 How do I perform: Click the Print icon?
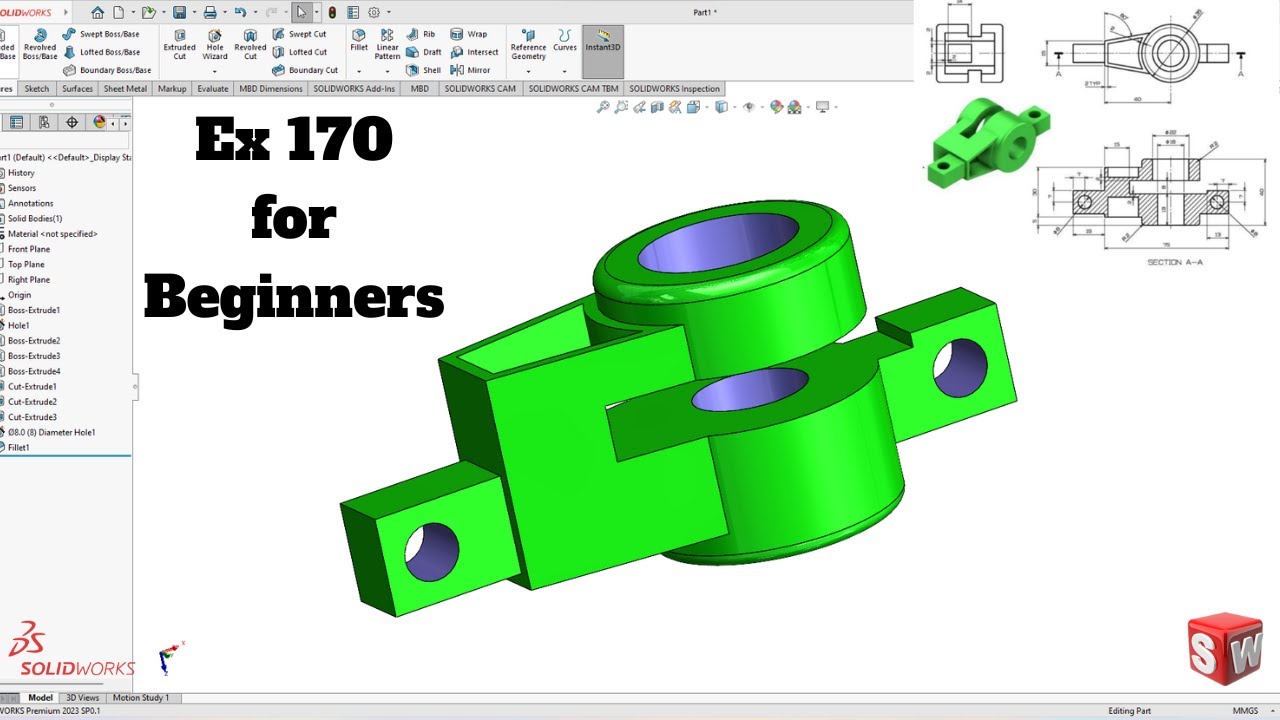point(209,13)
